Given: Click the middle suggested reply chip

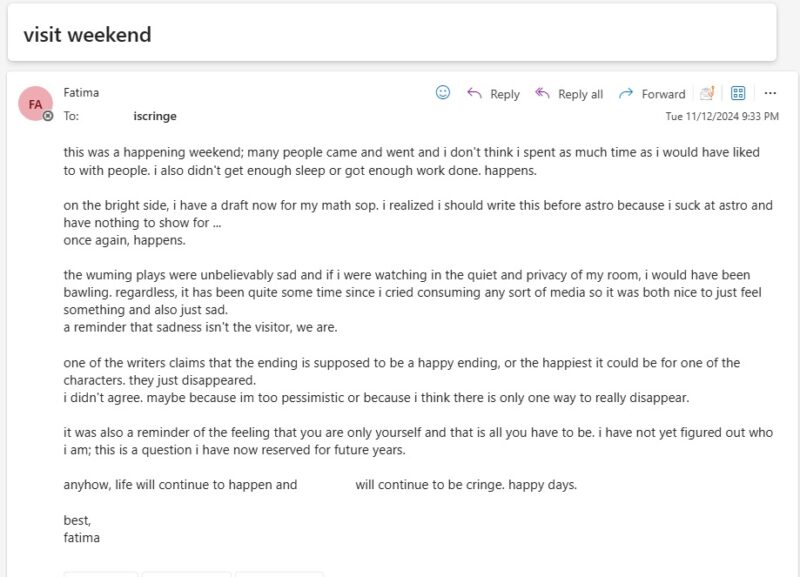Looking at the screenshot, I should pos(185,573).
